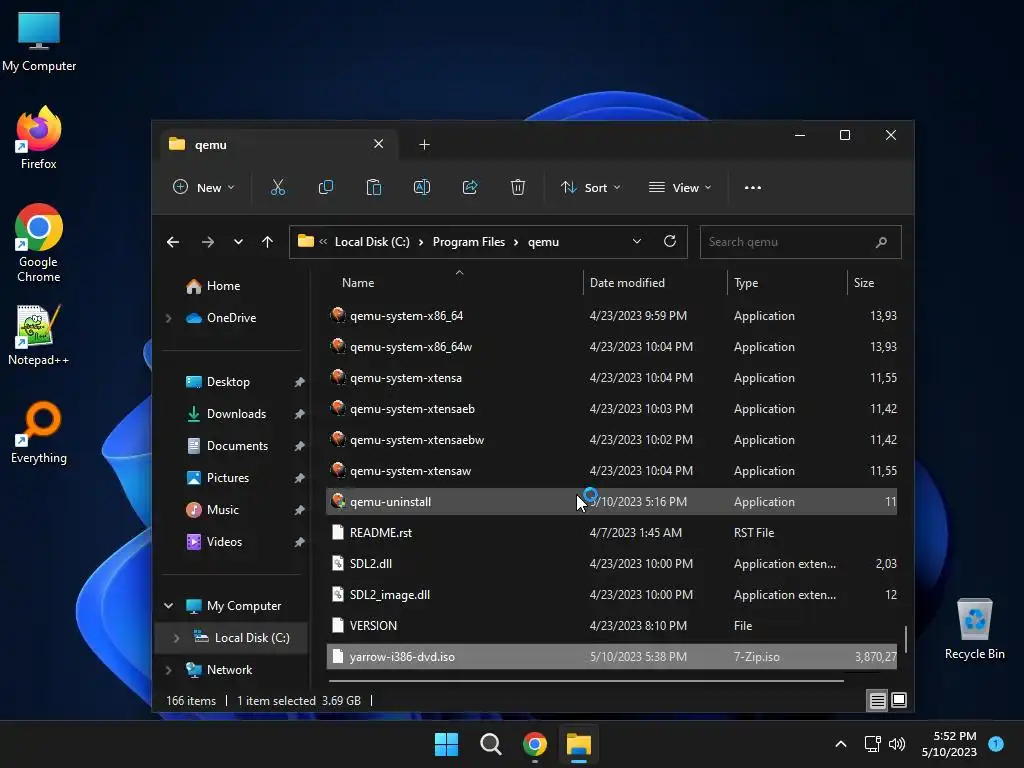Open Google Chrome desktop shortcut
Image resolution: width=1024 pixels, height=768 pixels.
coord(39,243)
